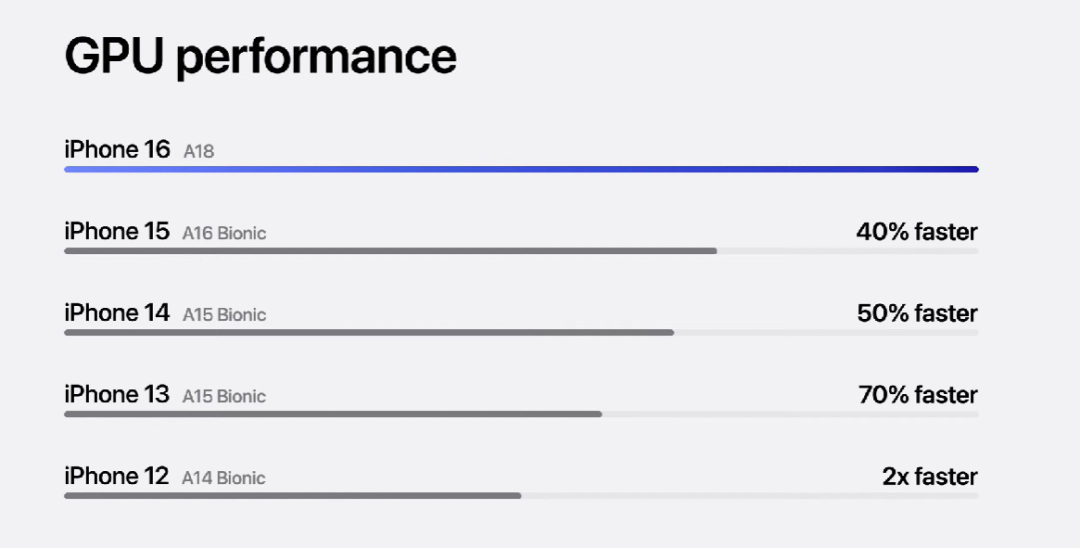Viewport: 1080px width, 548px height.
Task: Click the GPU performance heading
Action: click(260, 58)
